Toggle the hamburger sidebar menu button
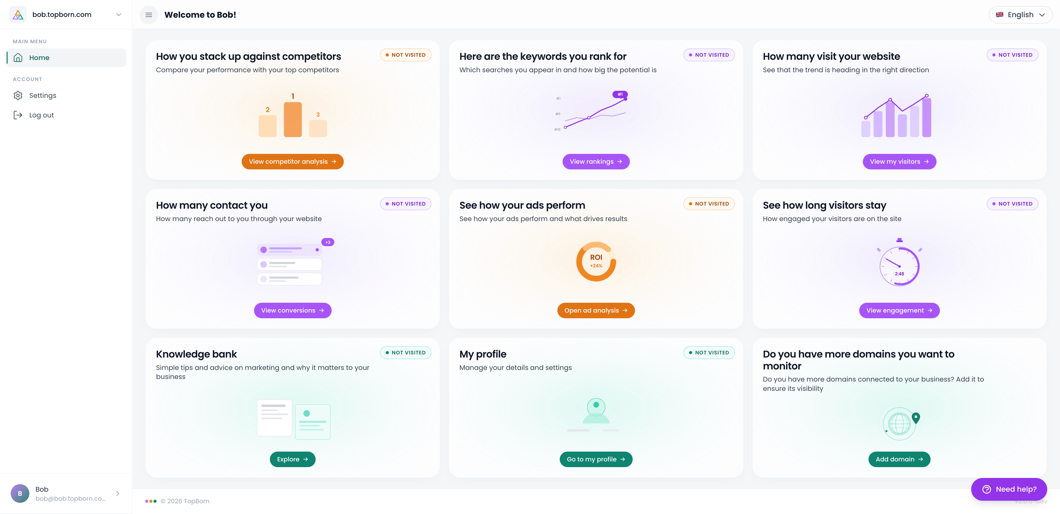This screenshot has width=1060, height=514. 149,15
